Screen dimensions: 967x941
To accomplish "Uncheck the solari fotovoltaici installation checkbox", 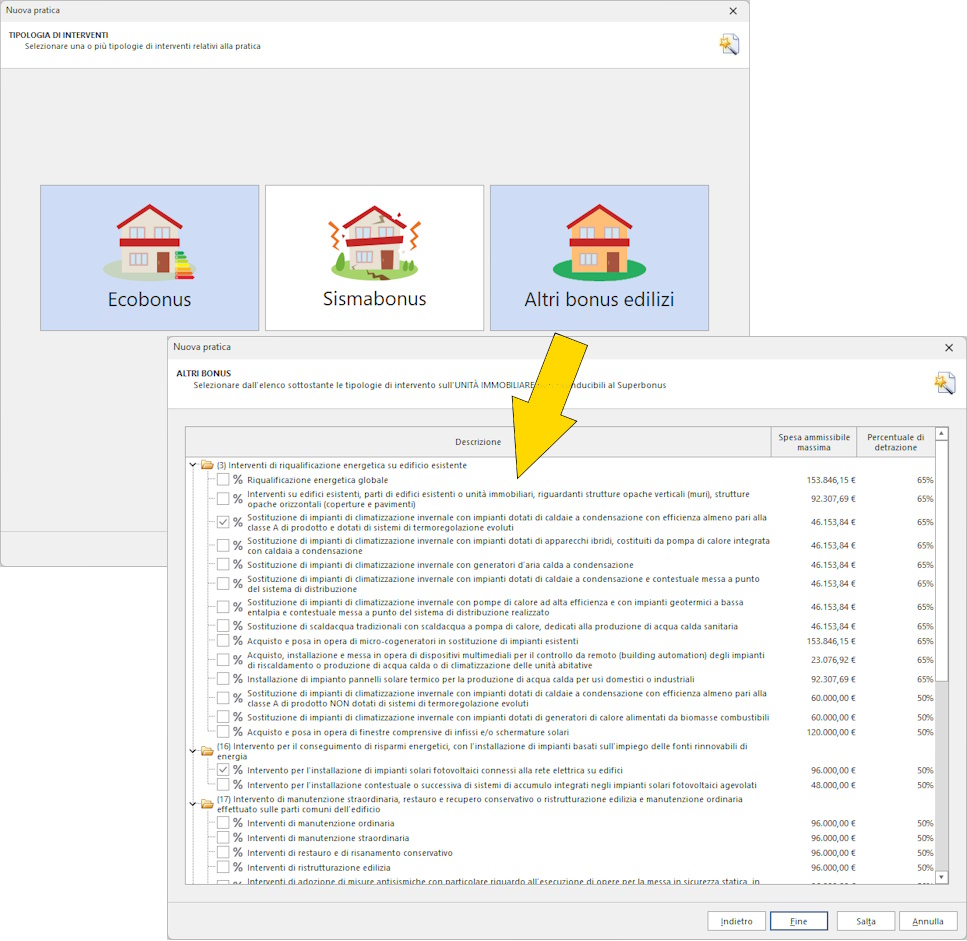I will (x=223, y=770).
